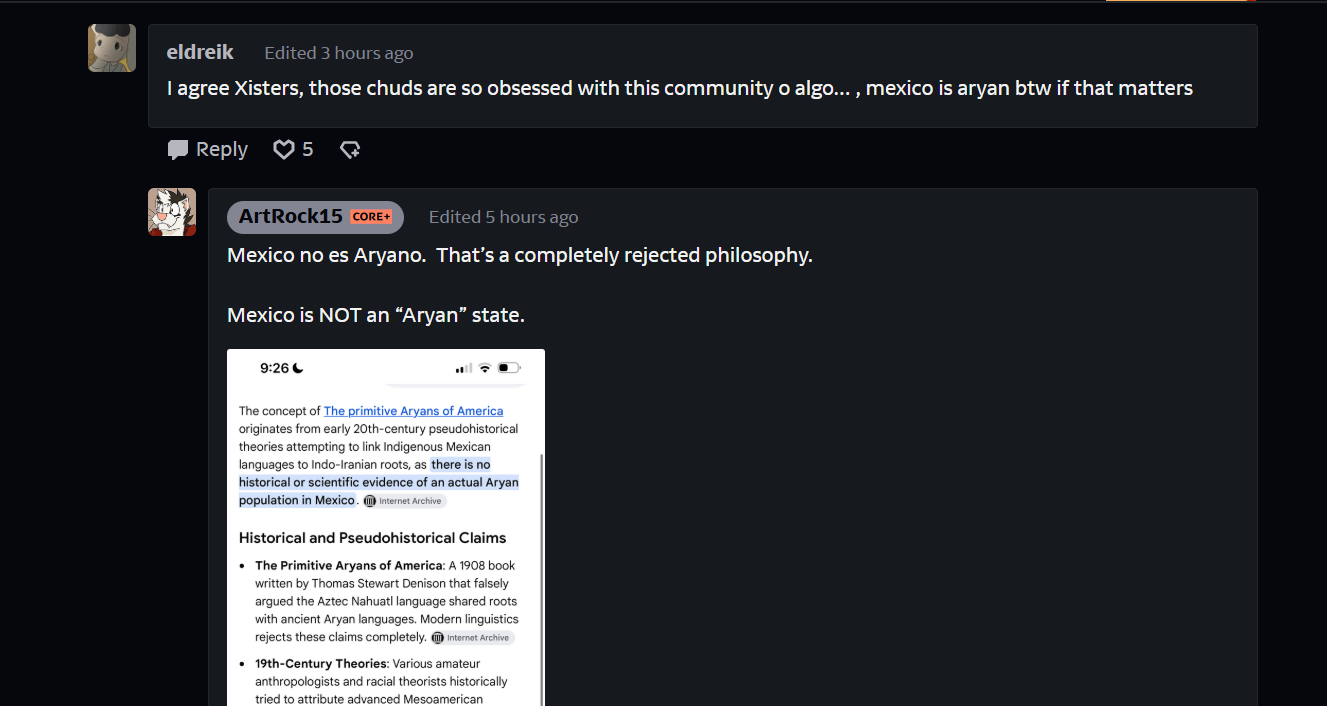Click the moon icon beside 9:26
The height and width of the screenshot is (706, 1327).
[298, 368]
